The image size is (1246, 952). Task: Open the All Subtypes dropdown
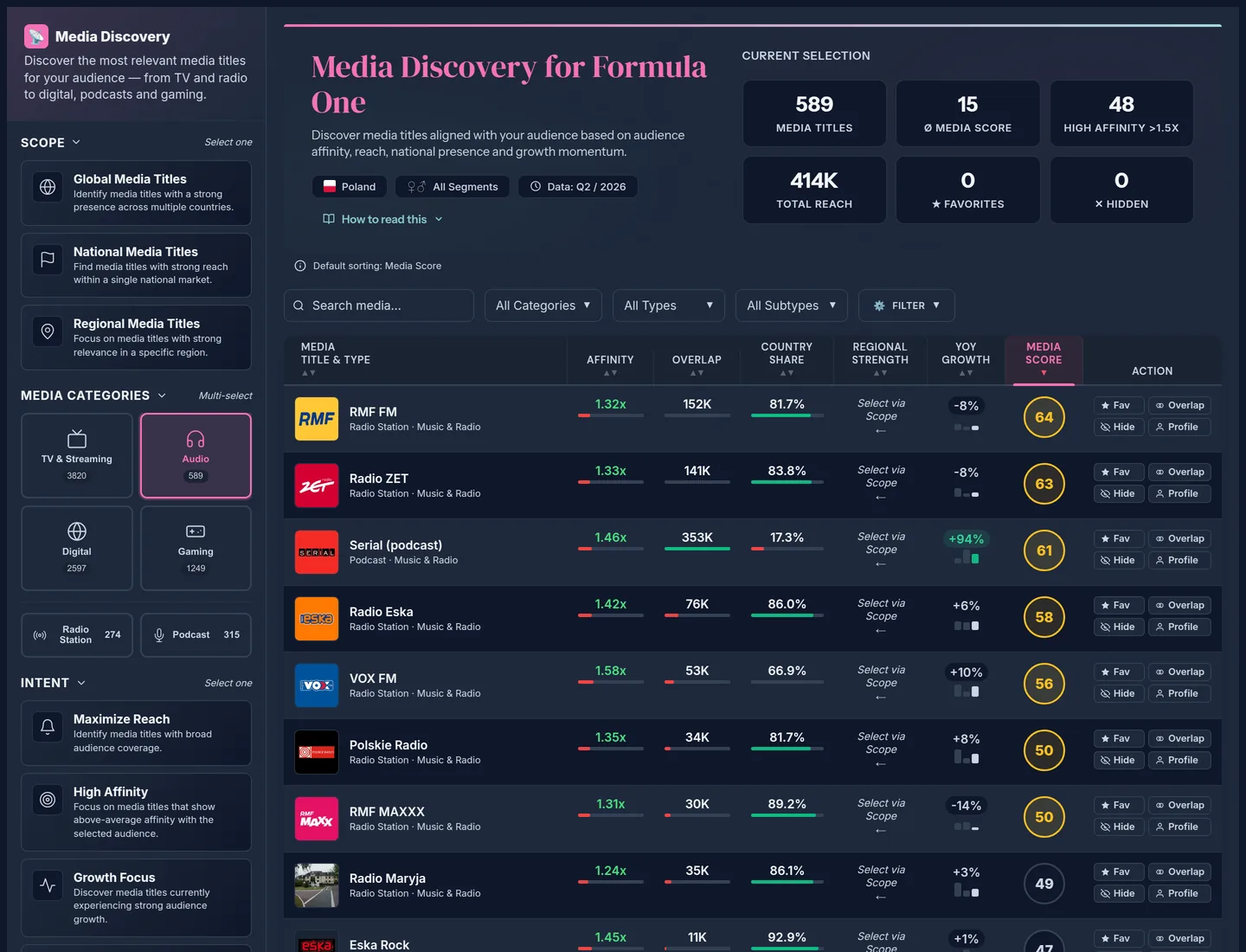pos(792,306)
